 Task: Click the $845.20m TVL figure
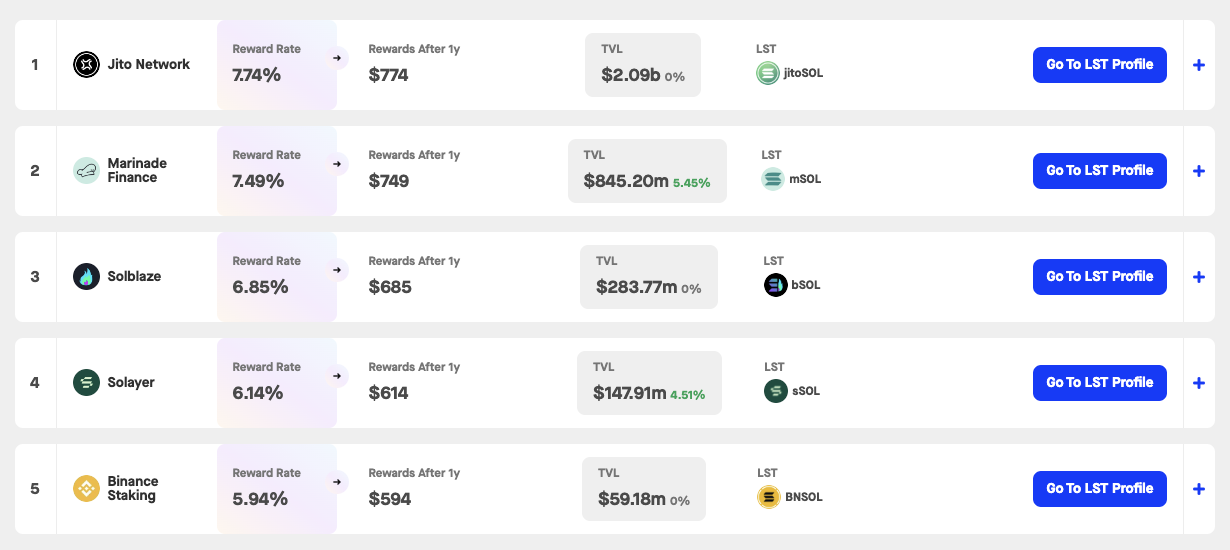click(626, 181)
